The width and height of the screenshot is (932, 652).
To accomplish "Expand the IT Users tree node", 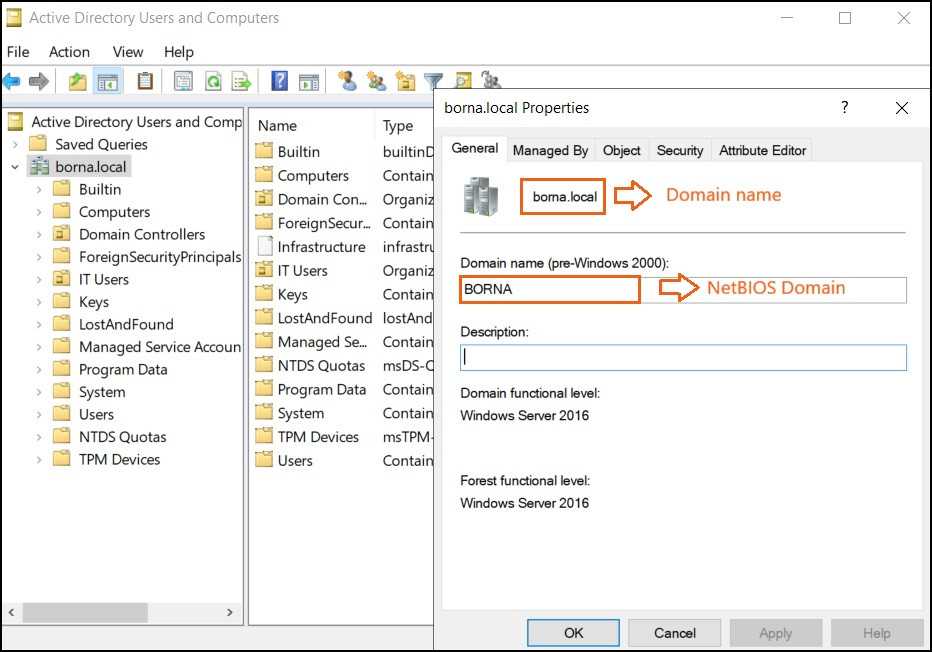I will 39,279.
